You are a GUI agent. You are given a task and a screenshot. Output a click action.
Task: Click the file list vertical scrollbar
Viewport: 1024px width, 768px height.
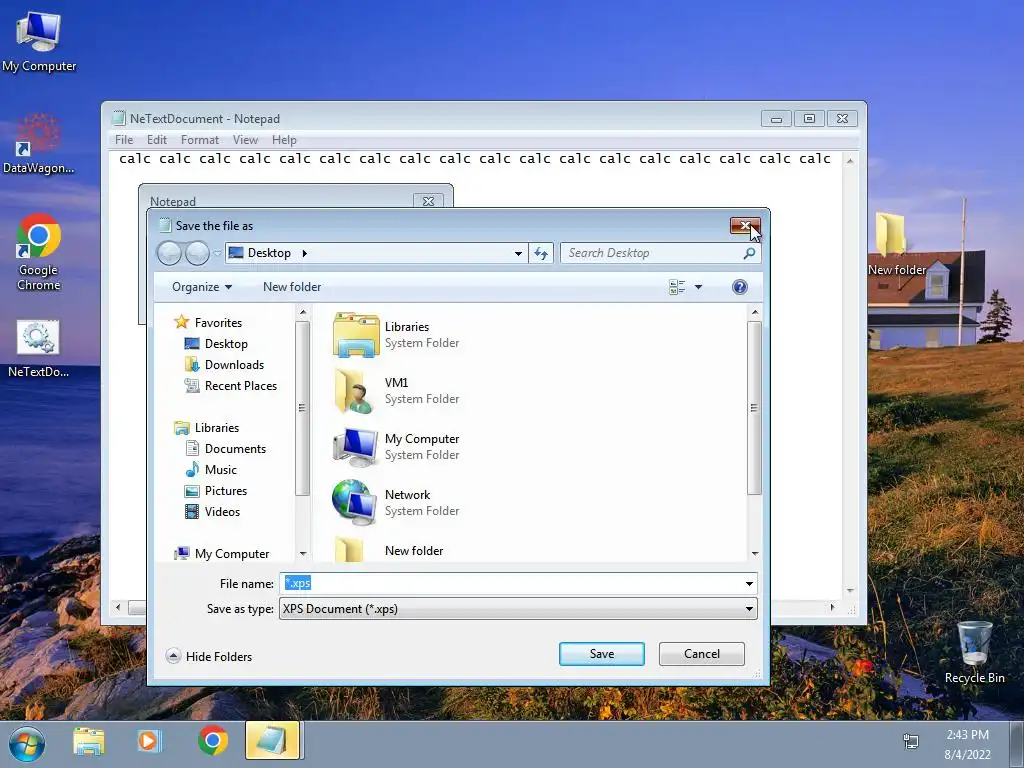tap(754, 408)
